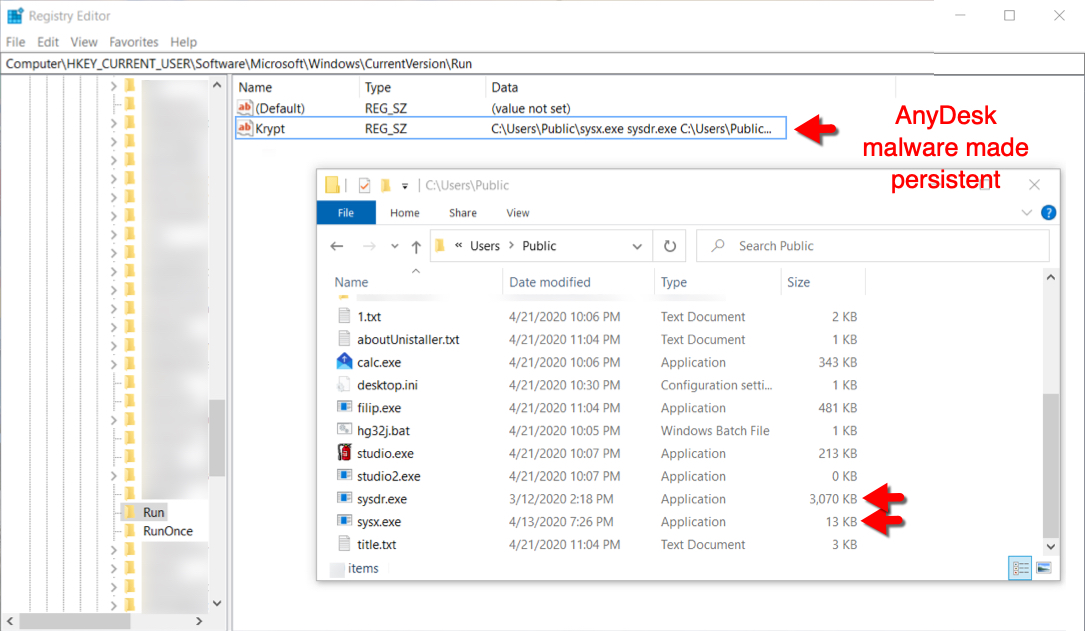
Task: Open the Explorer File tab
Action: click(346, 213)
